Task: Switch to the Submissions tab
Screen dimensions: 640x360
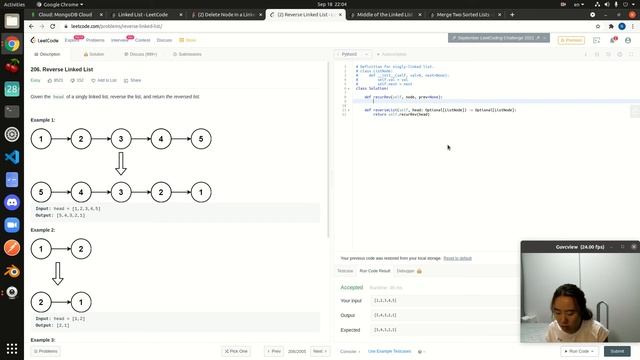Action: tap(187, 54)
